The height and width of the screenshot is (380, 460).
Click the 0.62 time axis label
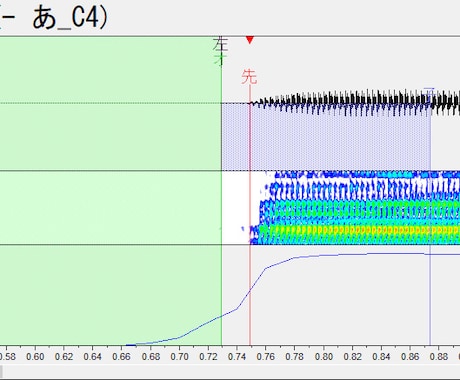click(x=64, y=357)
